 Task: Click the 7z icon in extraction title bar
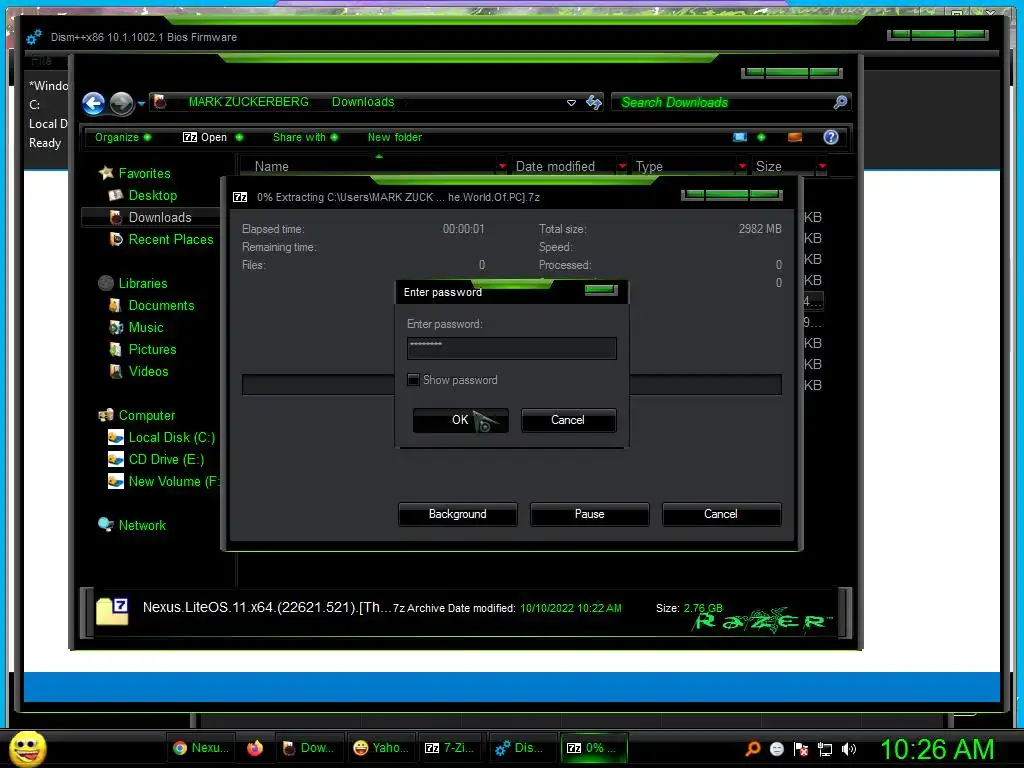click(x=240, y=197)
